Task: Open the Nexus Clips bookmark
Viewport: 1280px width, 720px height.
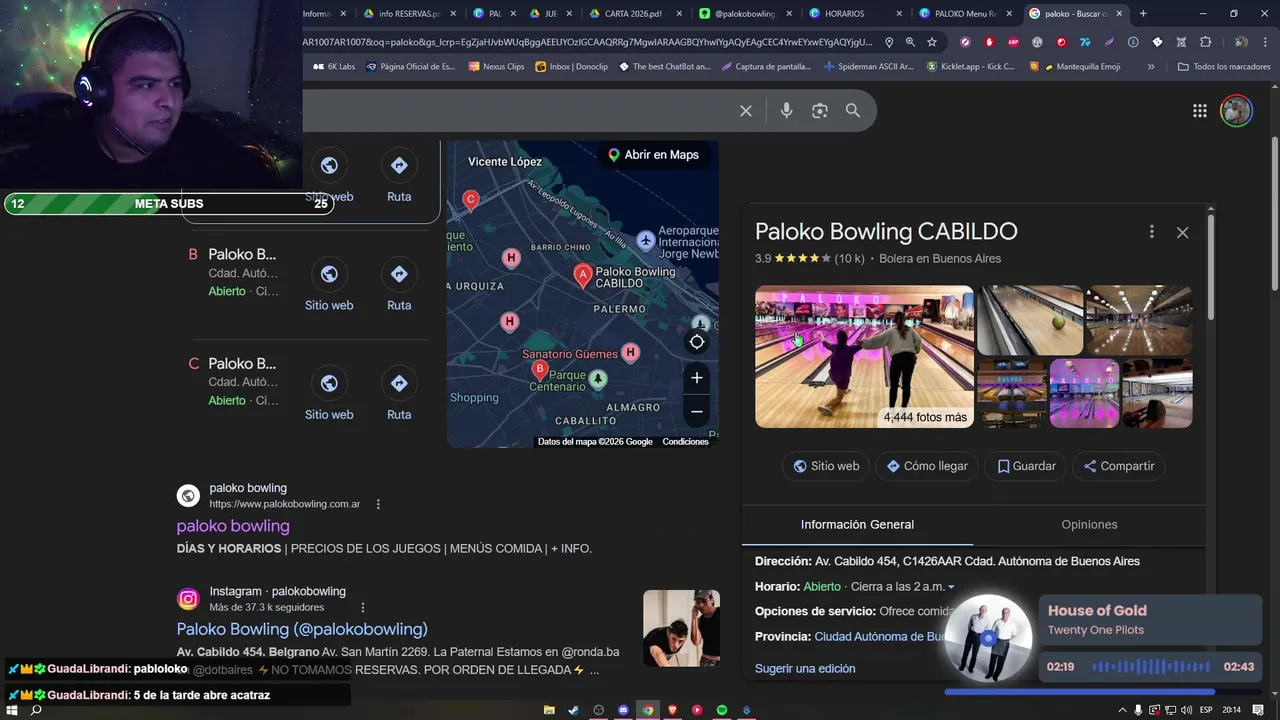Action: coord(496,67)
